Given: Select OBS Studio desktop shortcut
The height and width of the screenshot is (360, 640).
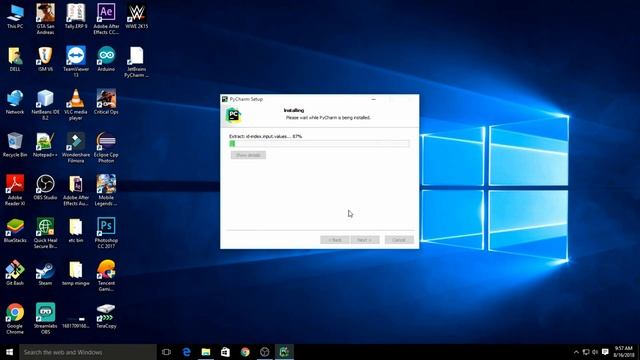Looking at the screenshot, I should click(x=45, y=188).
